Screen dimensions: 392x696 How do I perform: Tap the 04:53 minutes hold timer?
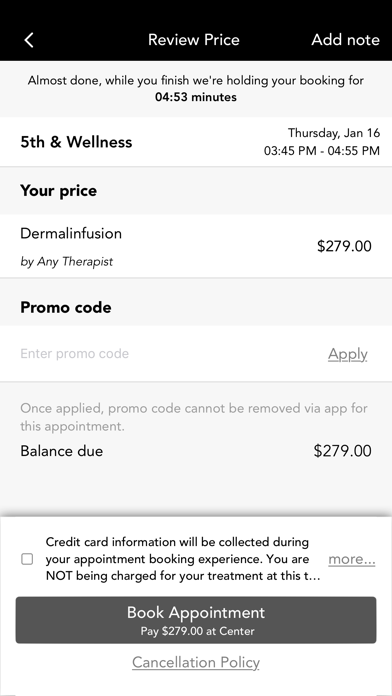(196, 97)
